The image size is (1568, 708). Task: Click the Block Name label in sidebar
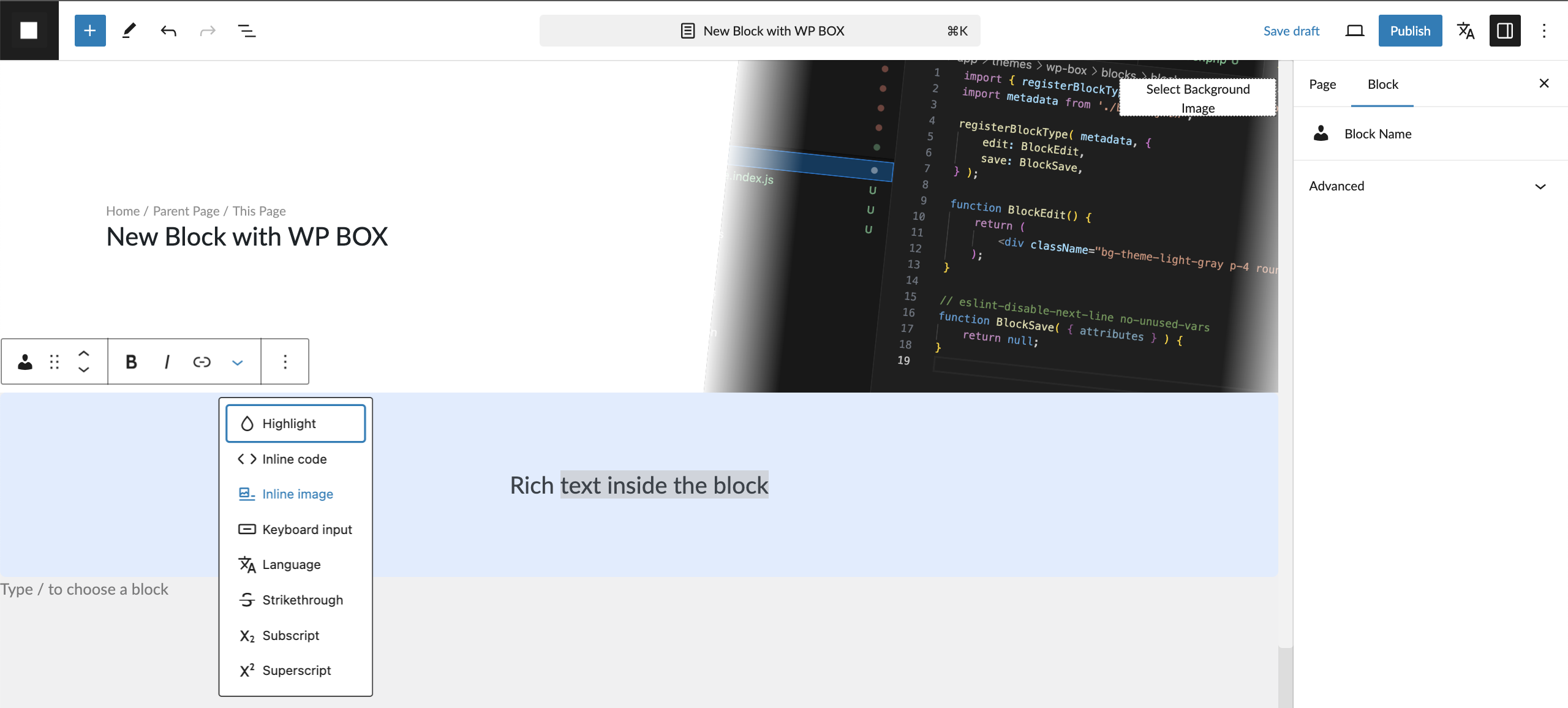tap(1378, 134)
